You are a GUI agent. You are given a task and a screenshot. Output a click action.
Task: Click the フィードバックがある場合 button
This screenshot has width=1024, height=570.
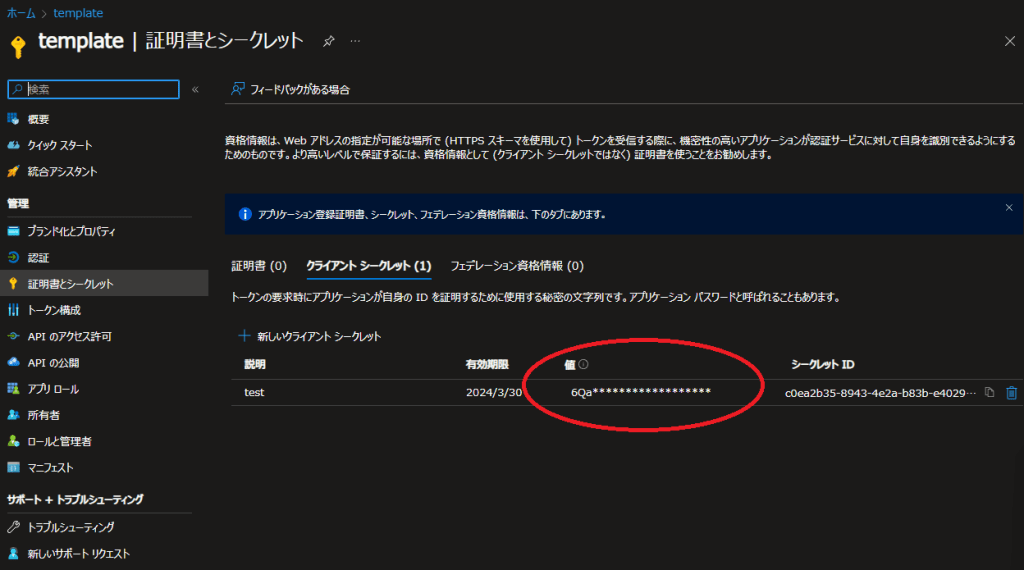[x=291, y=89]
